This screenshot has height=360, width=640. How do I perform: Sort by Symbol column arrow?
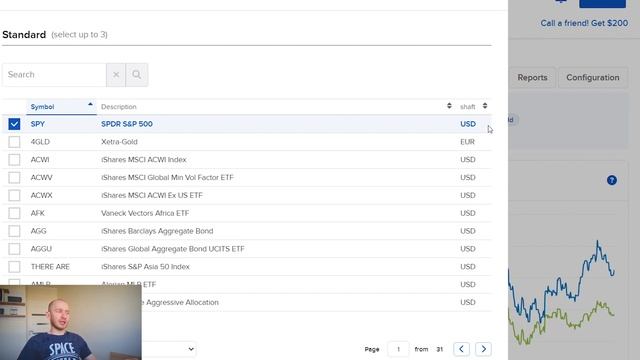click(x=90, y=104)
